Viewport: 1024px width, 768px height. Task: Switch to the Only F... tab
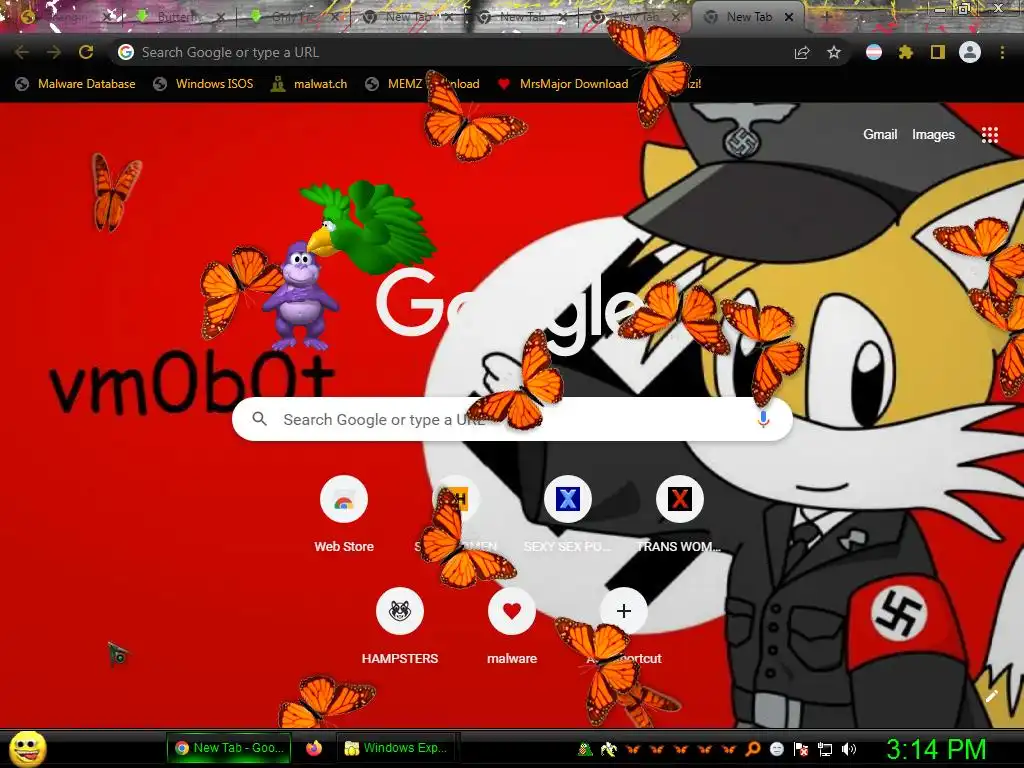point(294,18)
